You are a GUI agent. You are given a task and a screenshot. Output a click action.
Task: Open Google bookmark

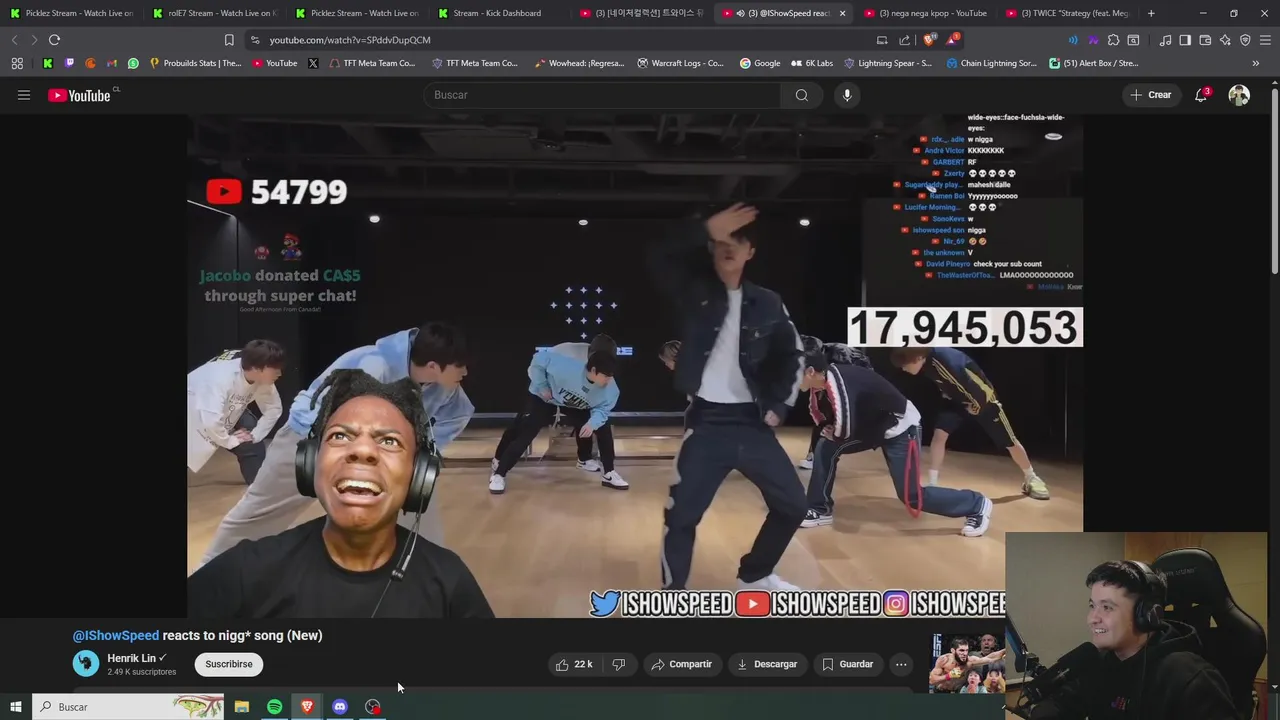pyautogui.click(x=760, y=63)
